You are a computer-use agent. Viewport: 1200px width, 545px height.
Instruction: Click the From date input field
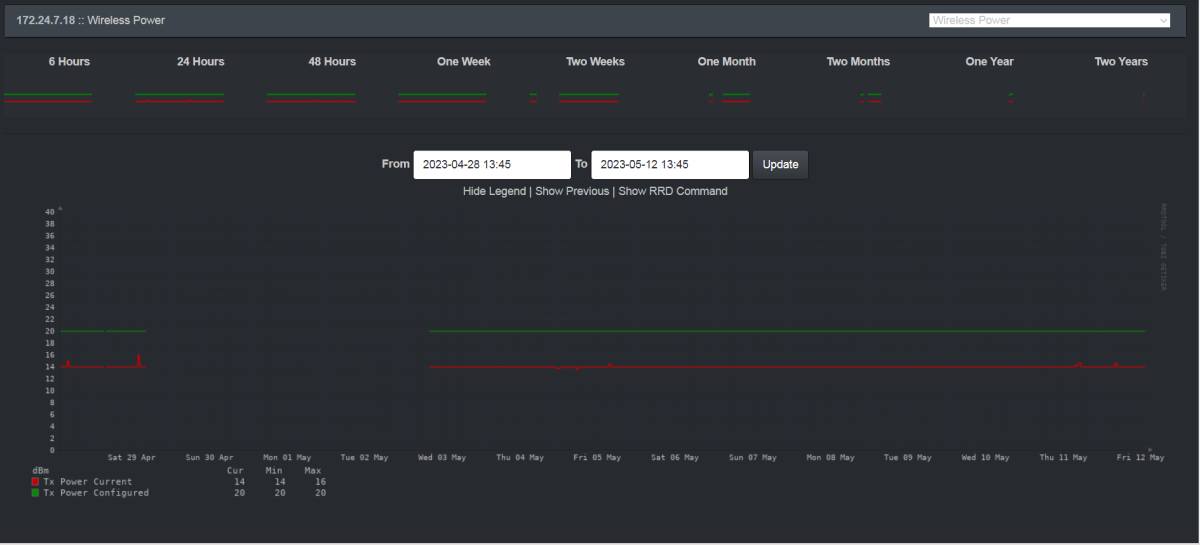492,164
